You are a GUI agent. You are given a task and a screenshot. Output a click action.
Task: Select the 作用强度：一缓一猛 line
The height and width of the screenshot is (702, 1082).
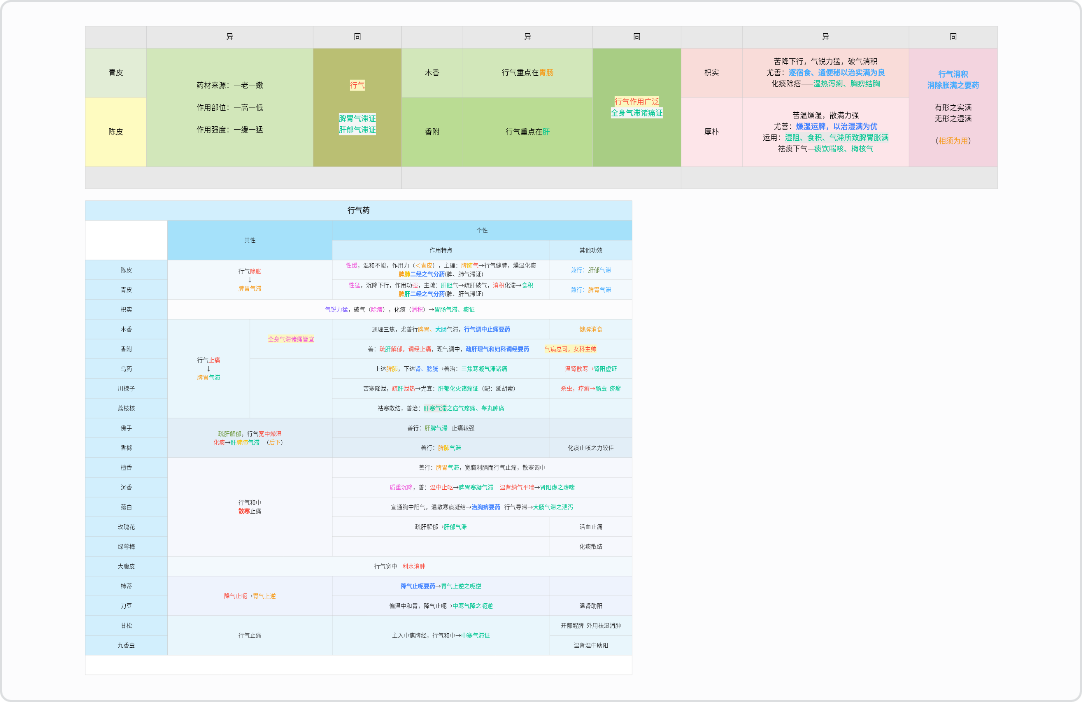coord(230,130)
